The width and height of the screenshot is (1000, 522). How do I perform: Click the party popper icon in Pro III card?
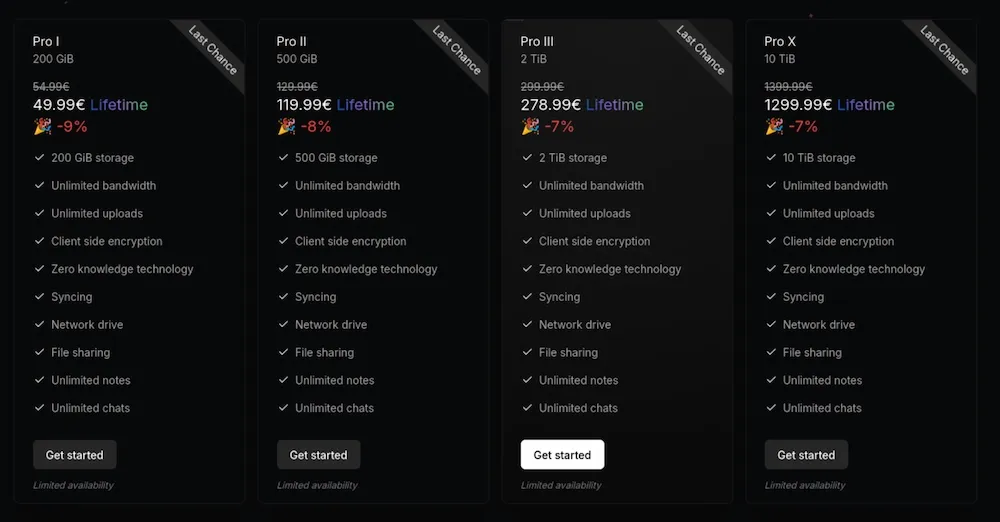tap(530, 127)
